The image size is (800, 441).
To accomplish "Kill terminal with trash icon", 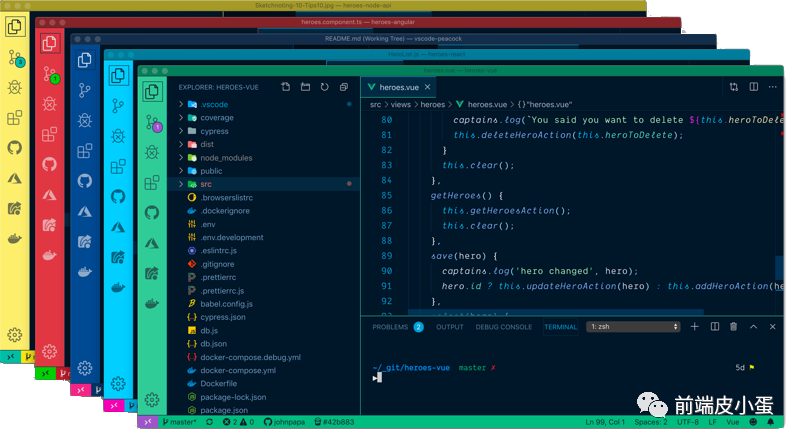I will pyautogui.click(x=734, y=327).
